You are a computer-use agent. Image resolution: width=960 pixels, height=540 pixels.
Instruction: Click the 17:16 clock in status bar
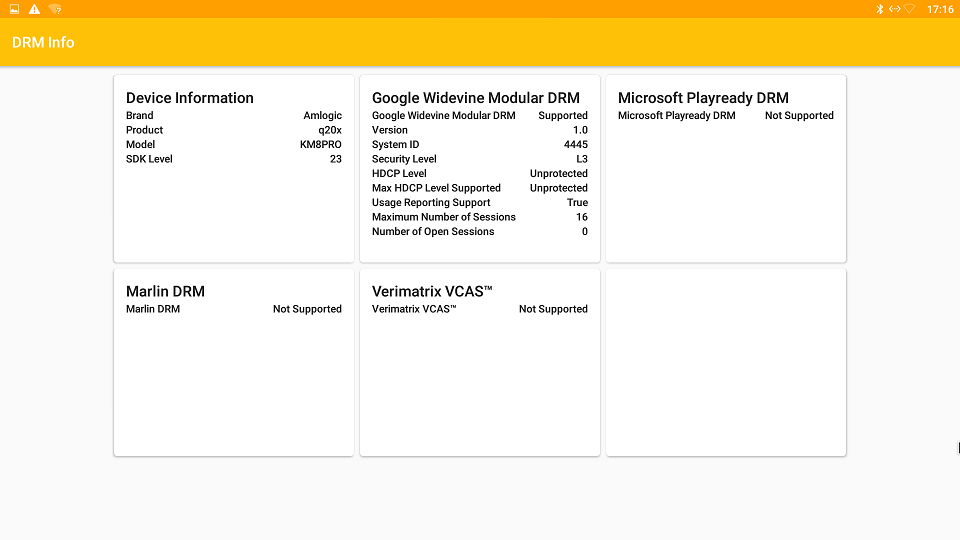coord(940,9)
